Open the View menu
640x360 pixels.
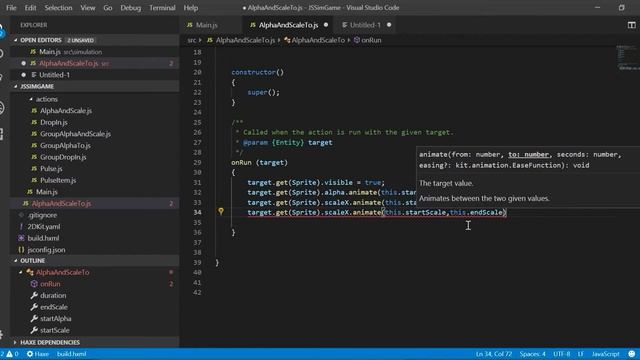87,8
